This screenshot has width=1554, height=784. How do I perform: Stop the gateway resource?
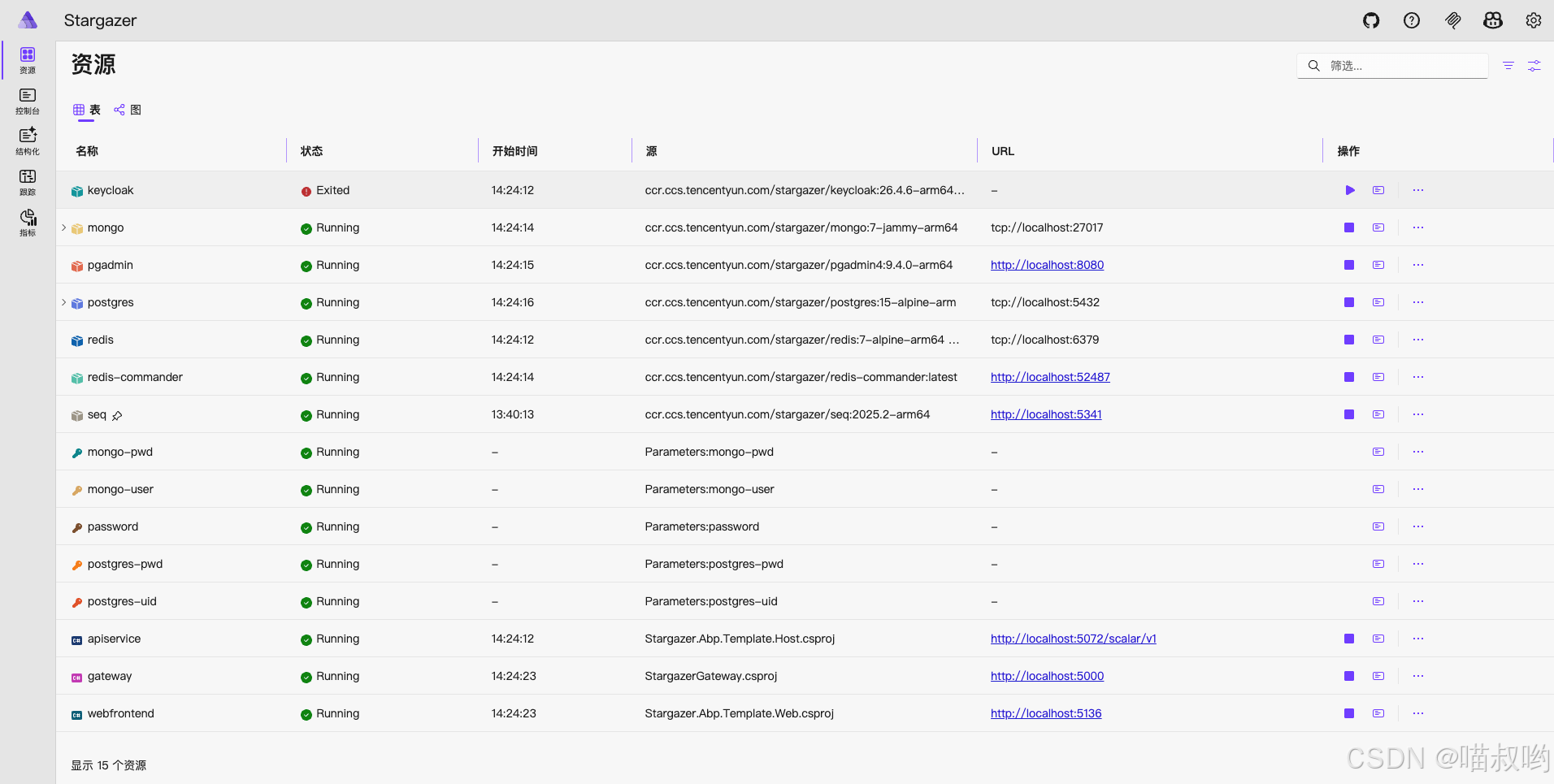point(1349,676)
